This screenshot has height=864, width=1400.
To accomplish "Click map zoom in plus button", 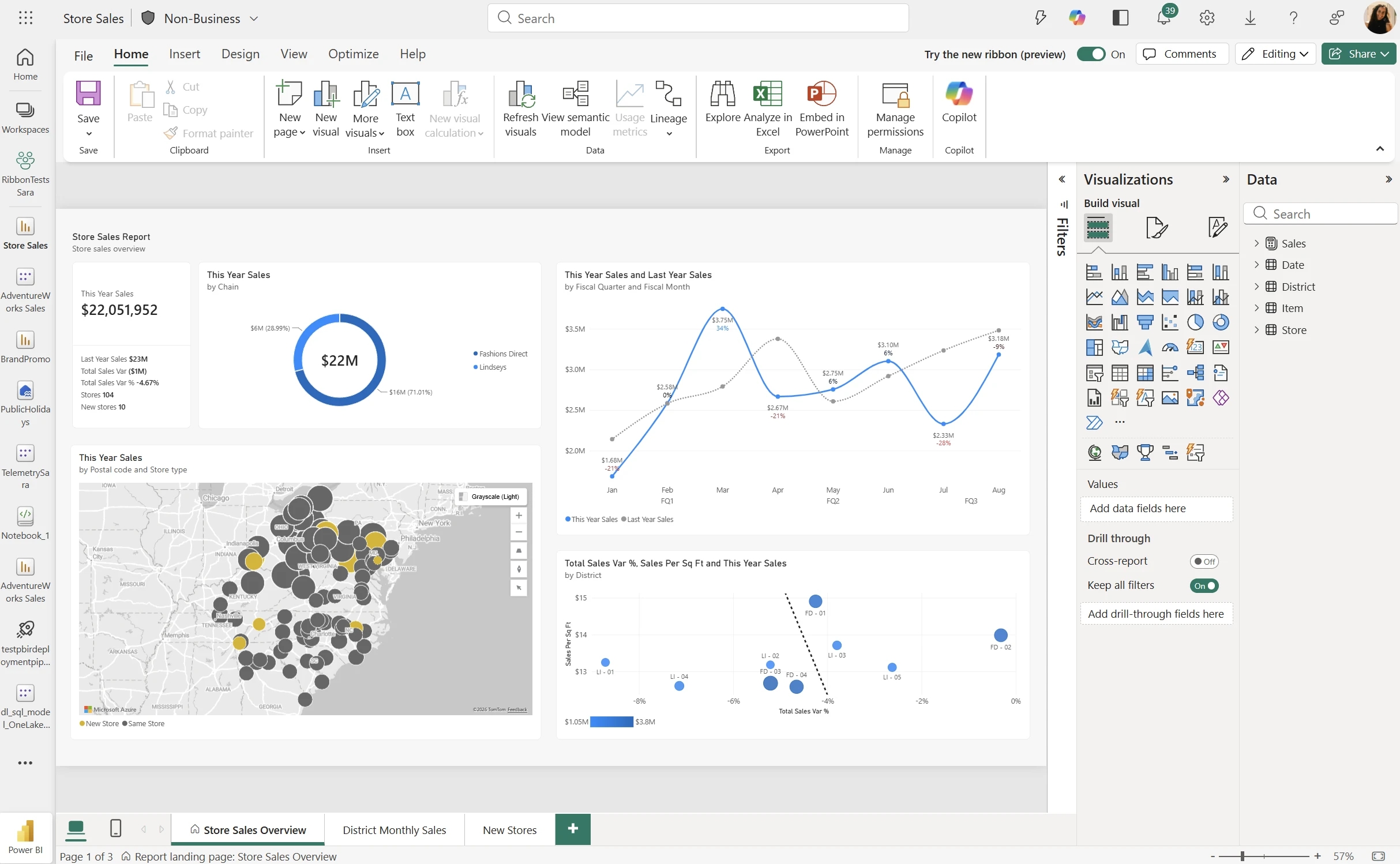I will tap(519, 516).
